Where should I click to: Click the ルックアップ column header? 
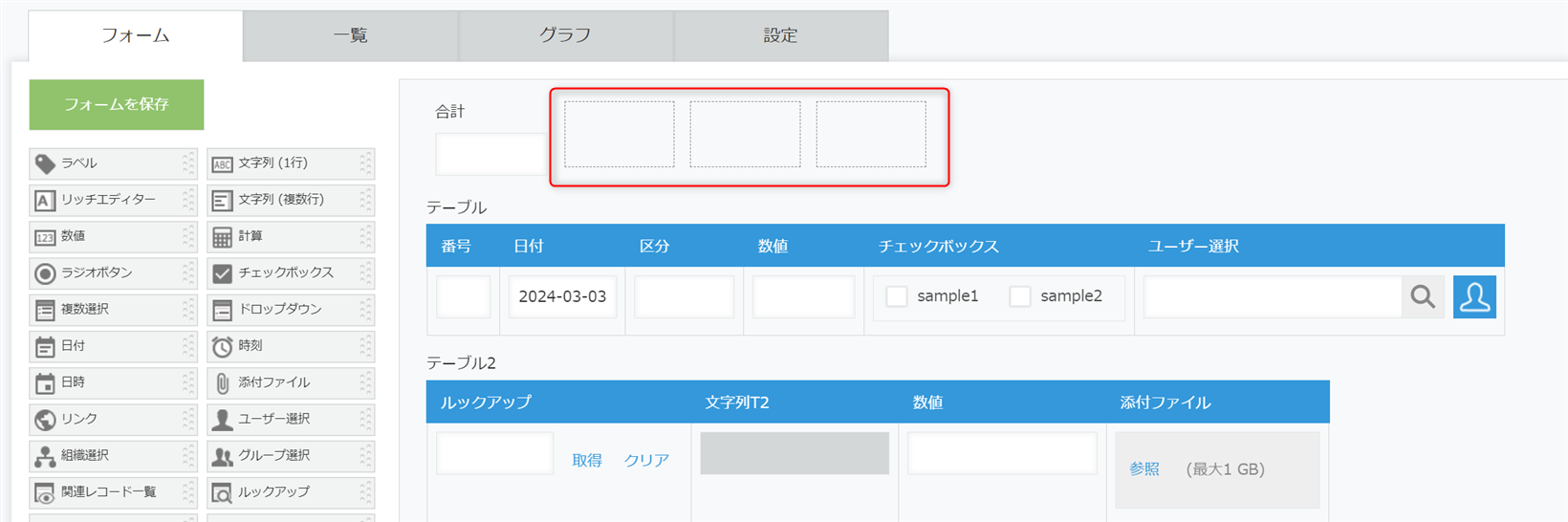(x=486, y=402)
